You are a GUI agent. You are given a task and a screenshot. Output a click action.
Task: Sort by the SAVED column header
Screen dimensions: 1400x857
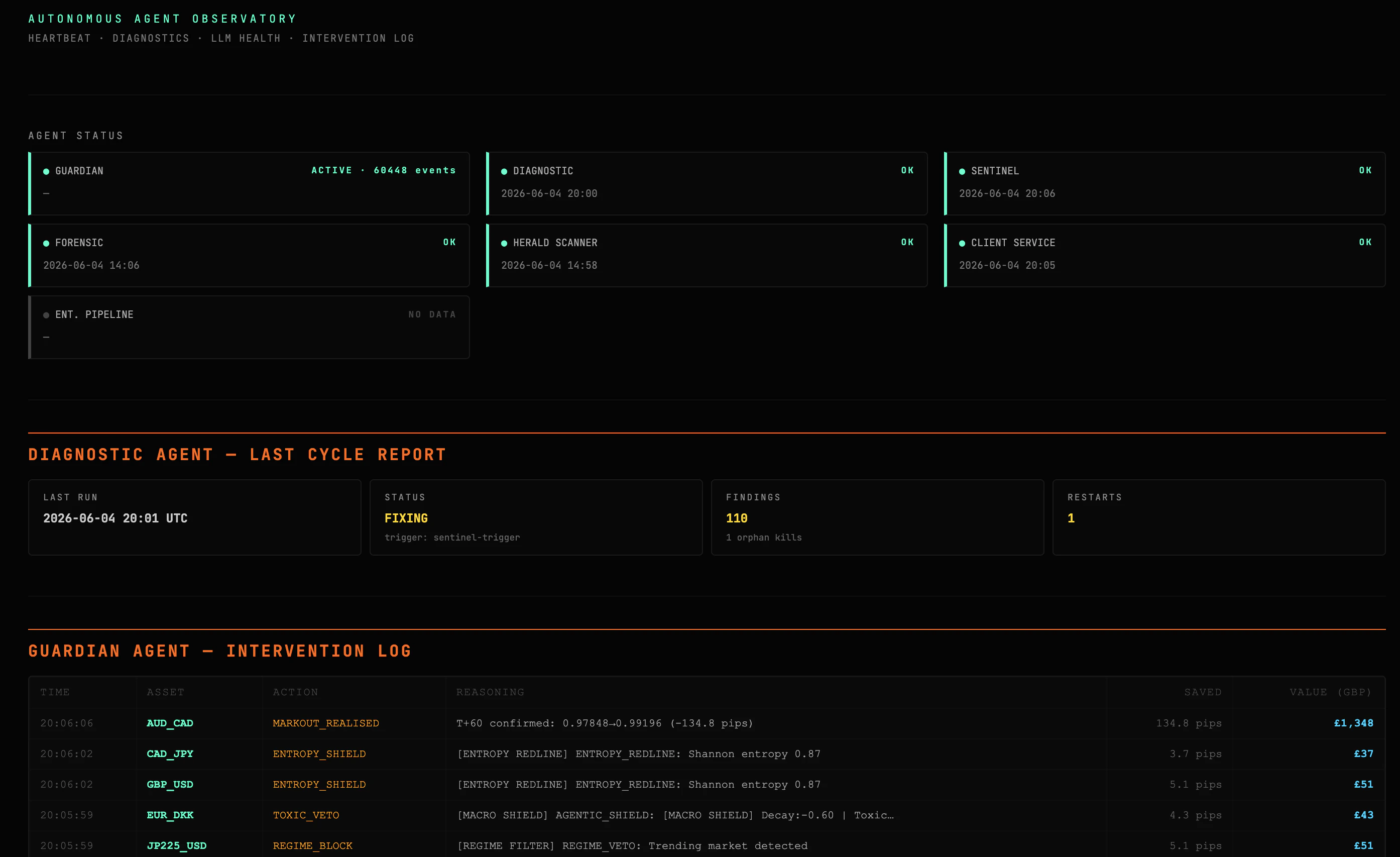click(1203, 692)
